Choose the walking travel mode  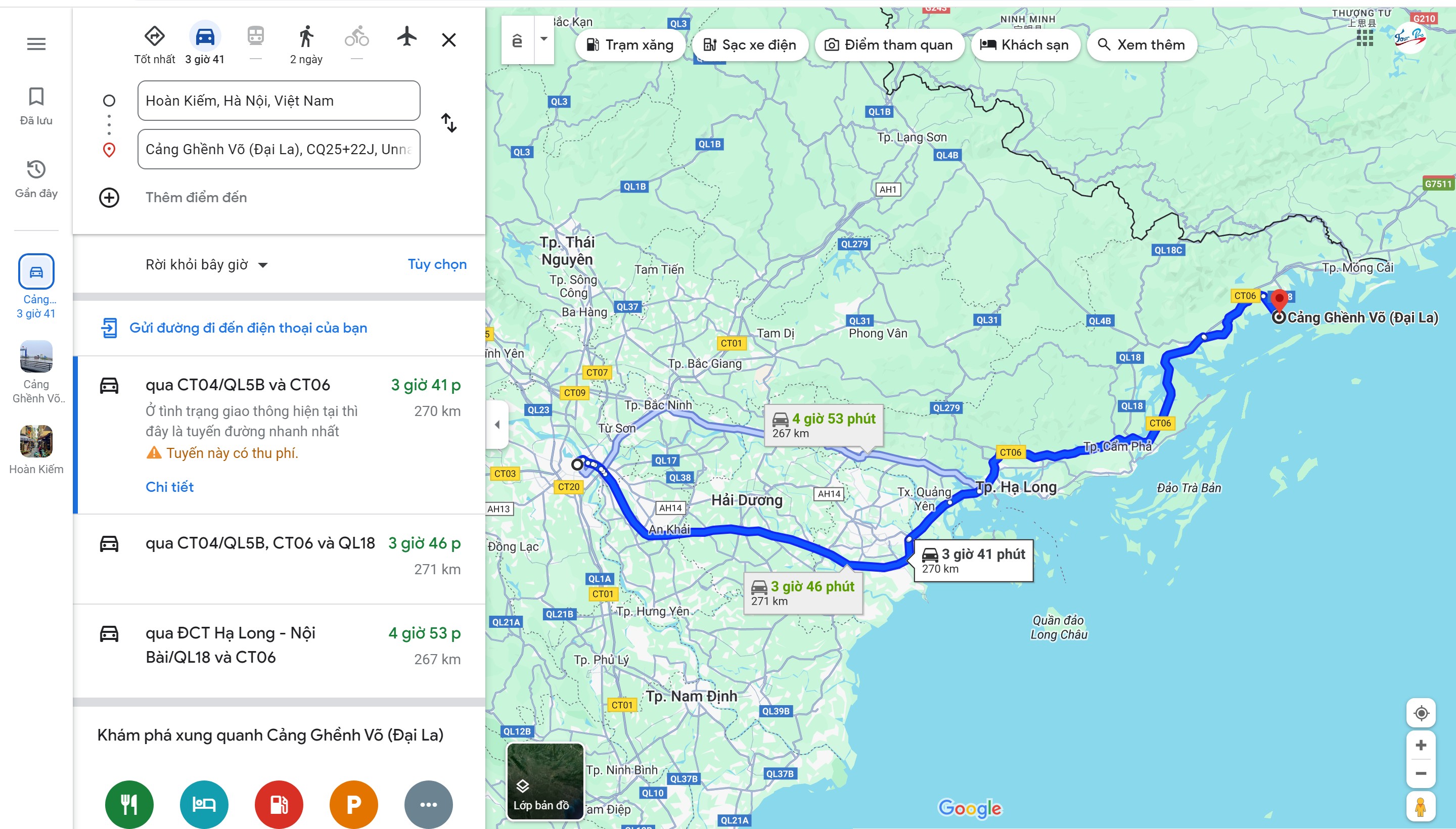pos(306,37)
